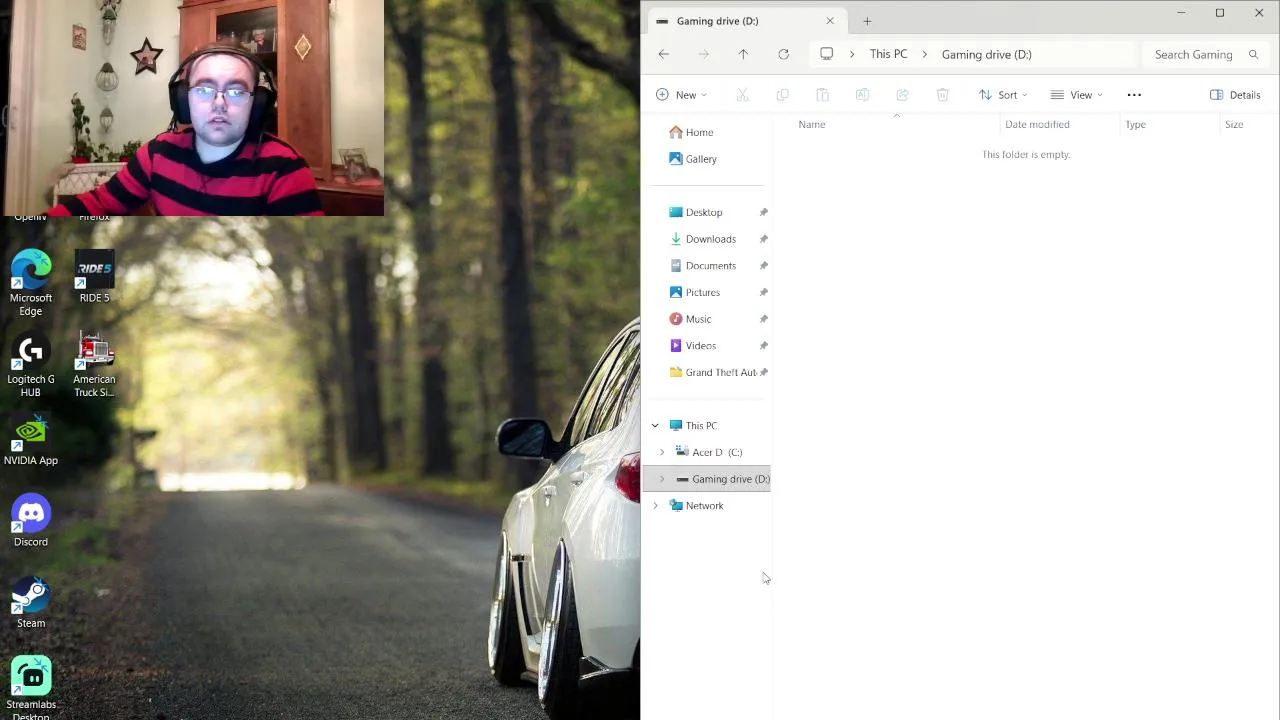The height and width of the screenshot is (720, 1280).
Task: Go up one folder level
Action: click(743, 54)
